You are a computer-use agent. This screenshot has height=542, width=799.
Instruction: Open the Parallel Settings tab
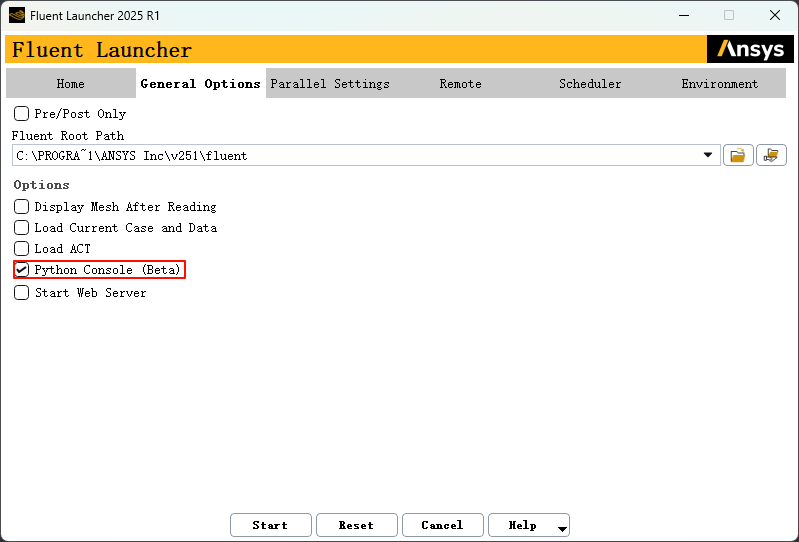tap(330, 83)
